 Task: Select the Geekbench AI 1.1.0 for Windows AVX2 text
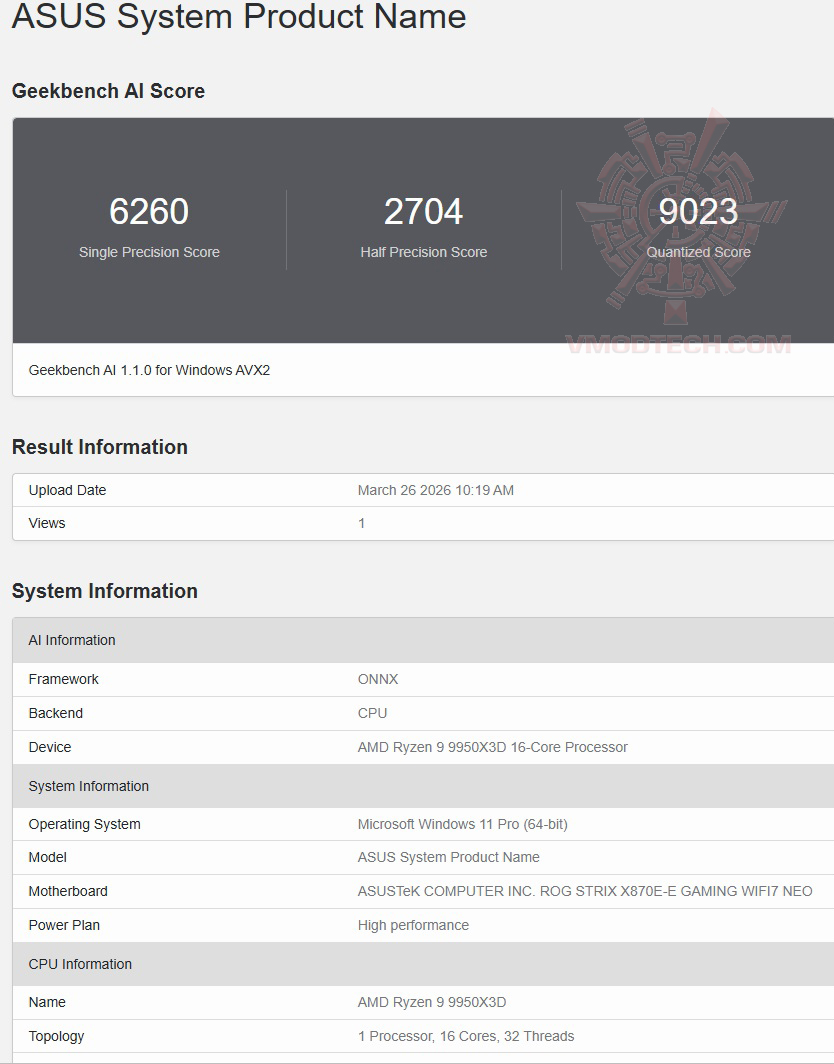149,370
